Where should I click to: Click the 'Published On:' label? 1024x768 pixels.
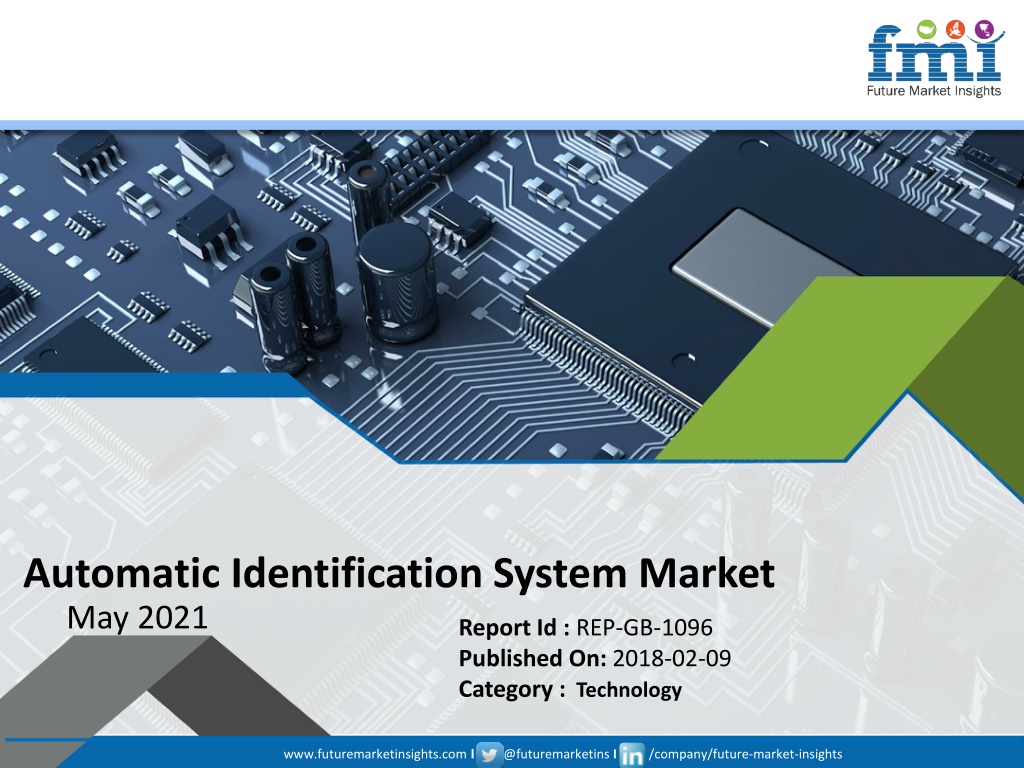[x=533, y=658]
